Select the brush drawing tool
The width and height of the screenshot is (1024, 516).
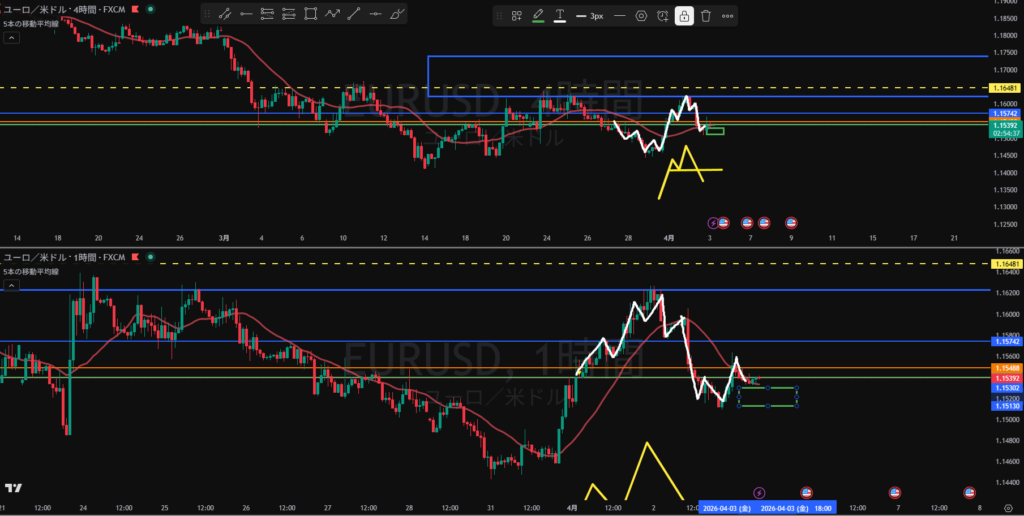point(398,15)
